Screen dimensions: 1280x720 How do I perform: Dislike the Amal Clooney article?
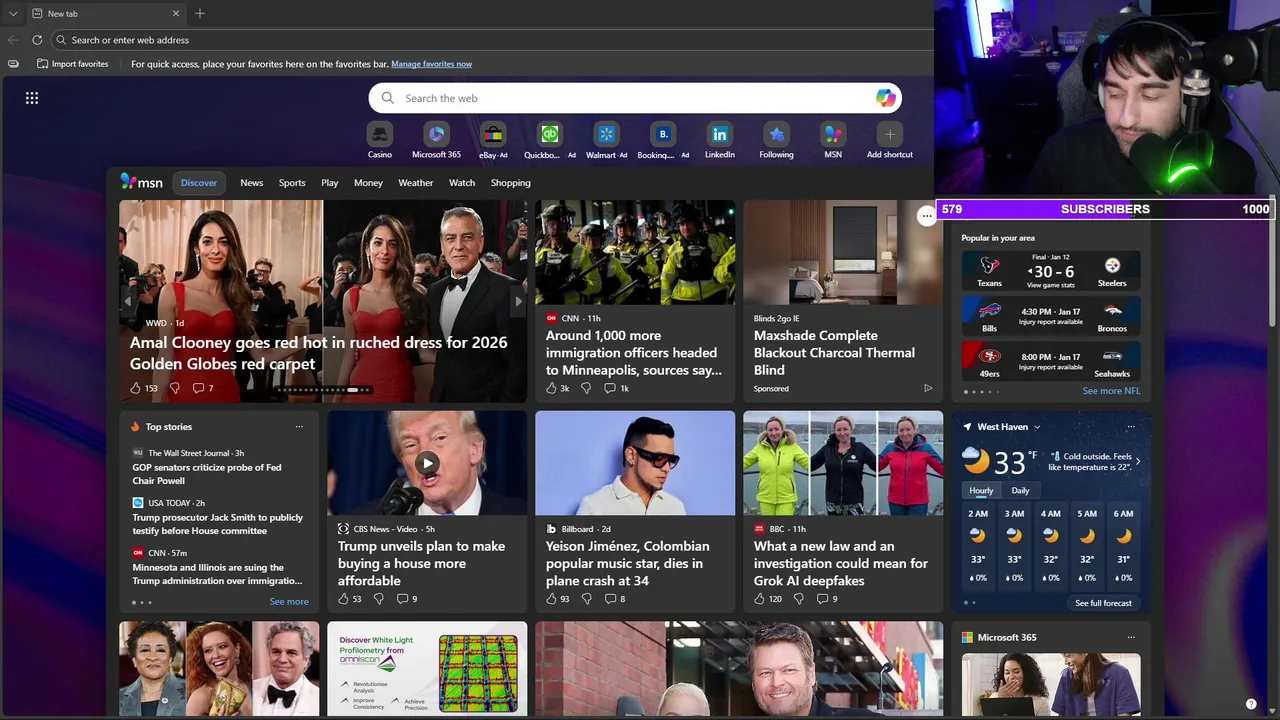174,388
